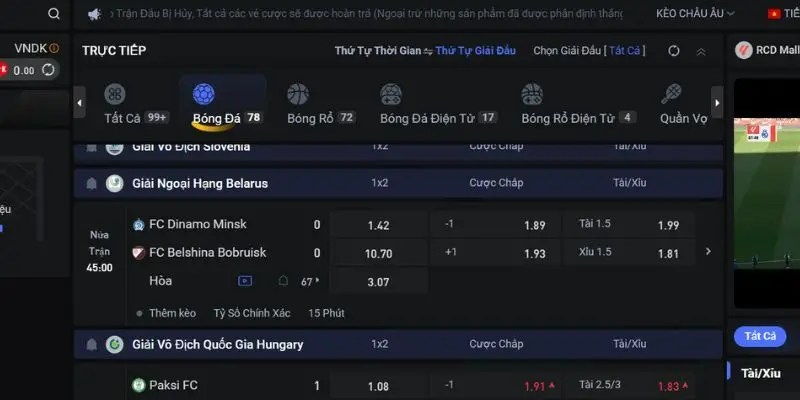Toggle match alert bell beside Hòa row
Screen dimensions: 800x400
(283, 281)
